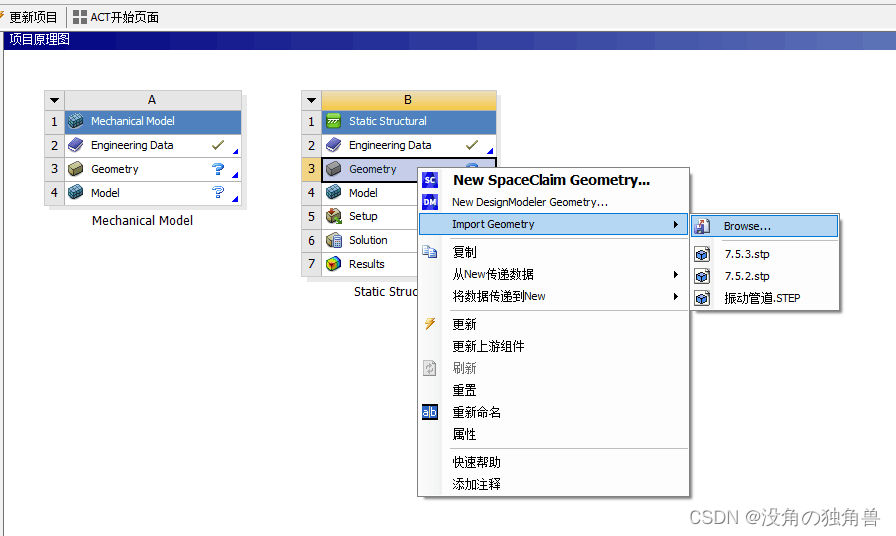Open system A dropdown arrow

coord(54,100)
